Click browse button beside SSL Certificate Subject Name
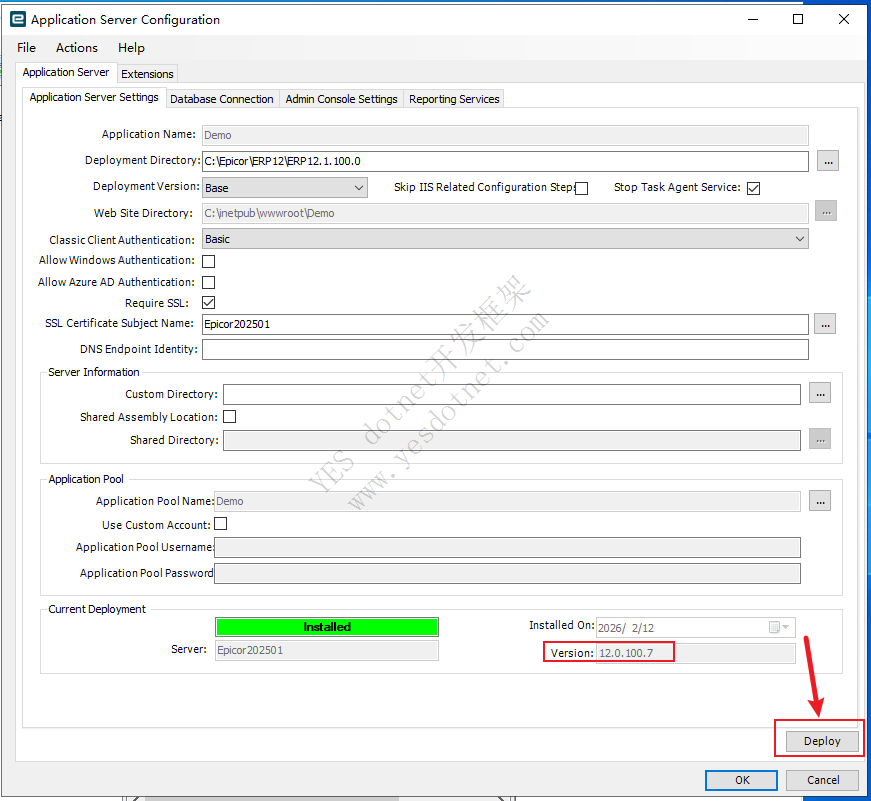 [x=824, y=324]
